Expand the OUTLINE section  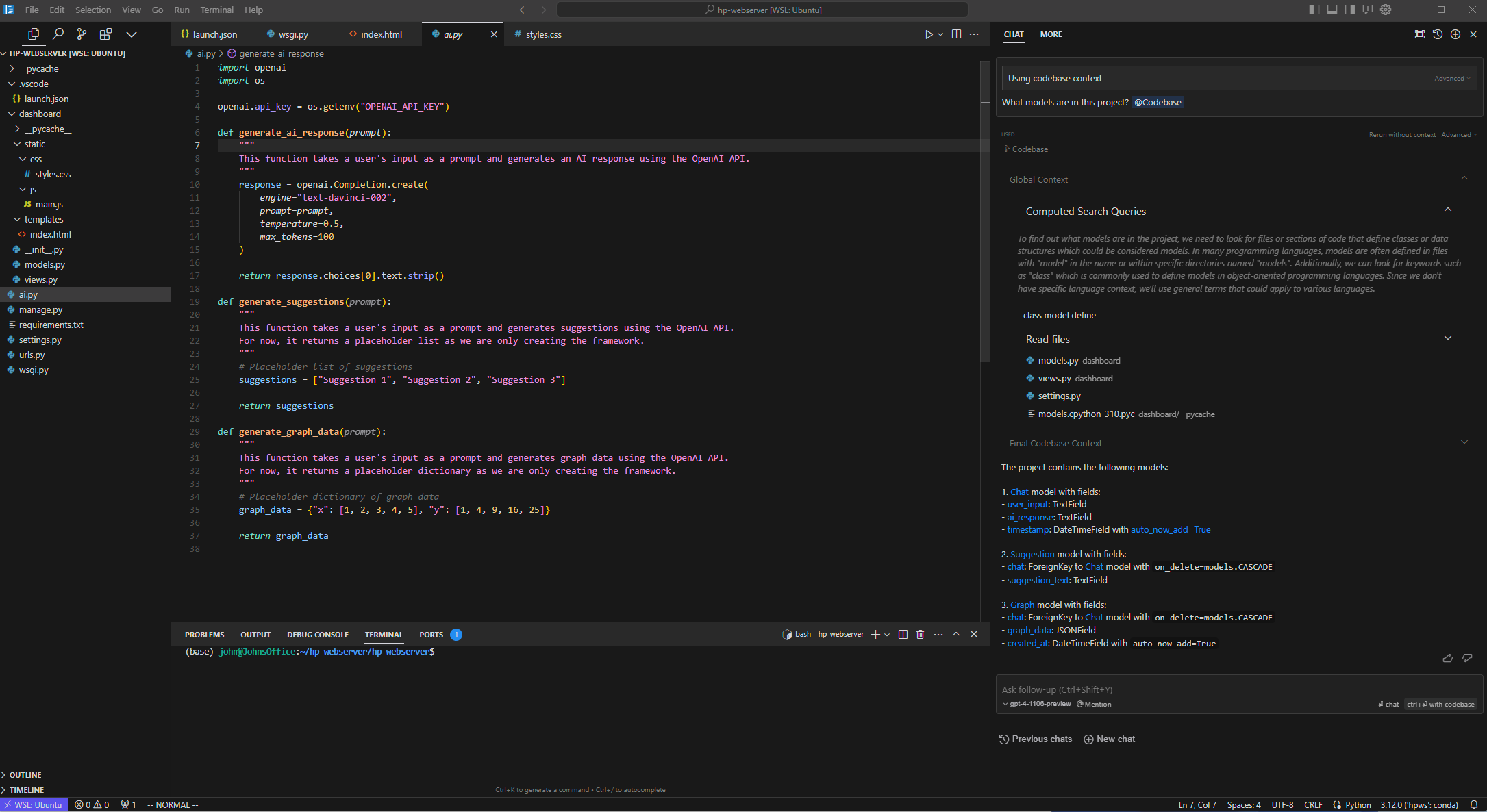click(25, 775)
